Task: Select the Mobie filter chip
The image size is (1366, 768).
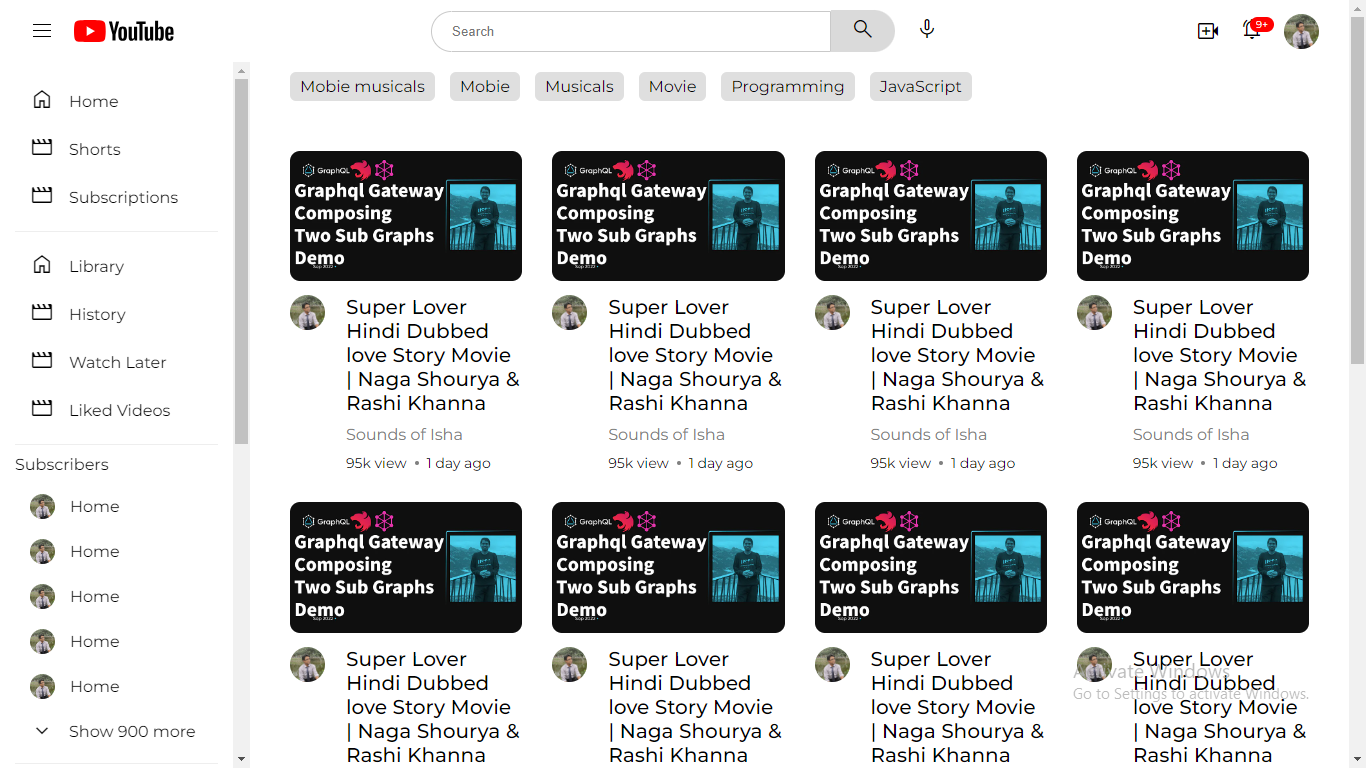Action: [x=485, y=86]
